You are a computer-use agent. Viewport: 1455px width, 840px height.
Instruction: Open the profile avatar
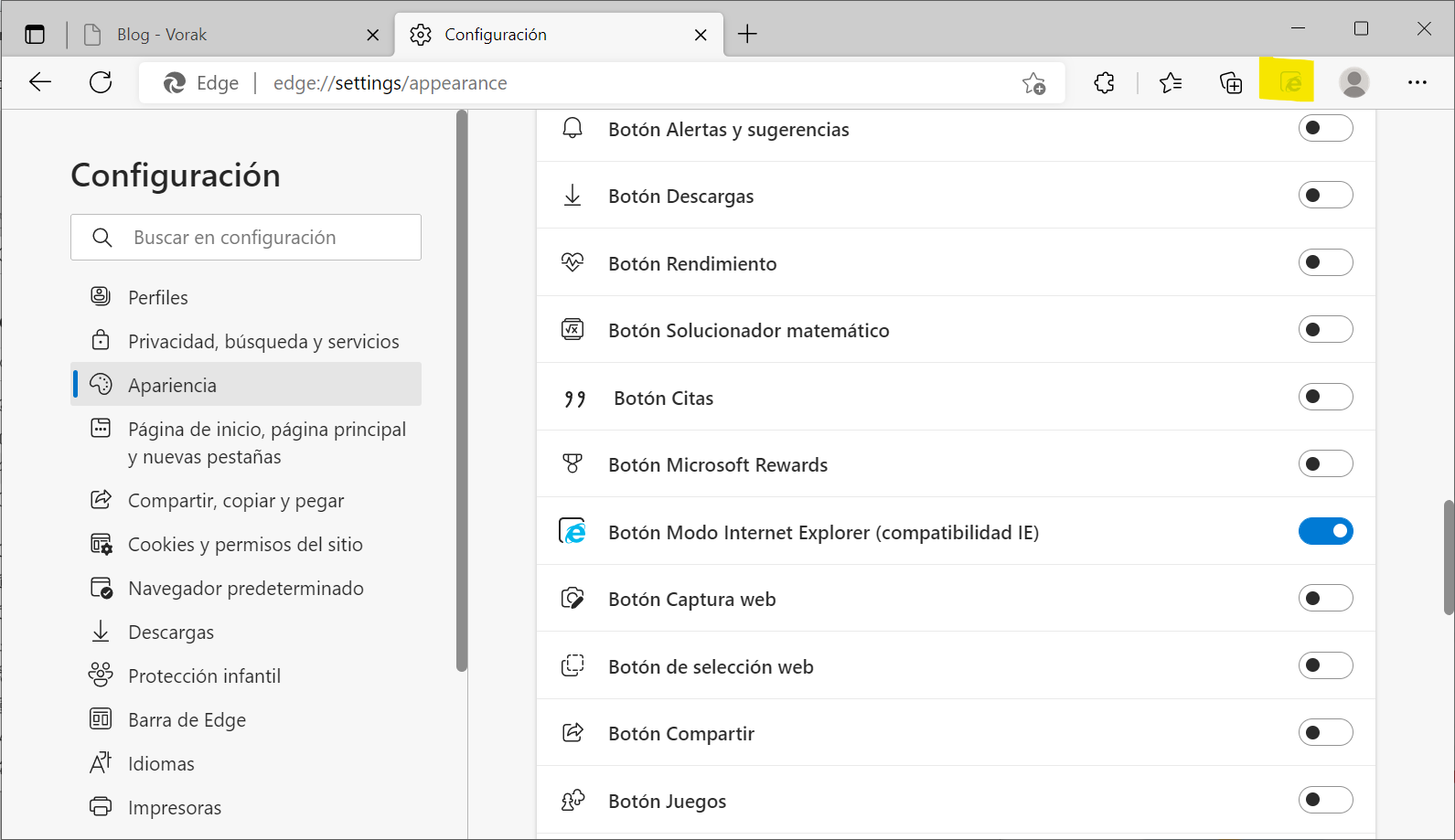(1353, 82)
